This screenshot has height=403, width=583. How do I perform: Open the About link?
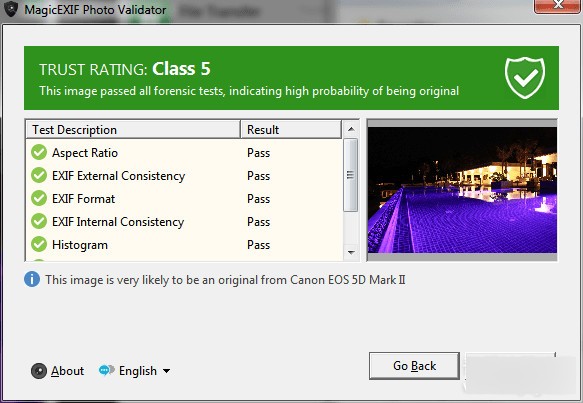67,371
